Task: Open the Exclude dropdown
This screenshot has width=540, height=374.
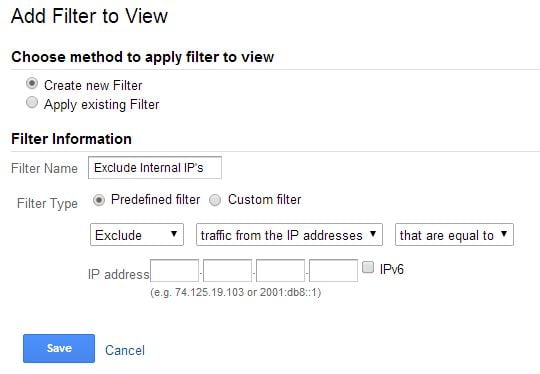Action: click(137, 235)
